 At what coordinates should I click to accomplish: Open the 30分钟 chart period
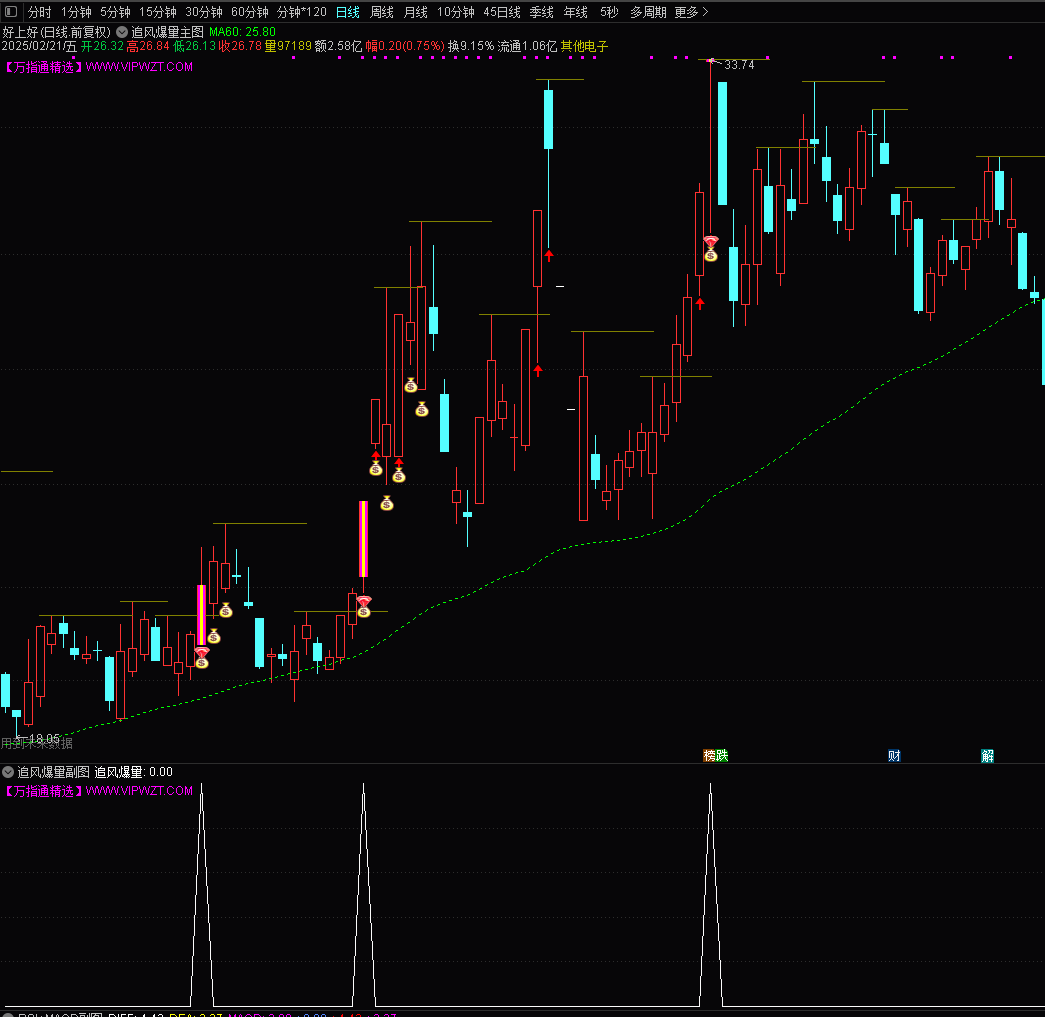click(204, 12)
